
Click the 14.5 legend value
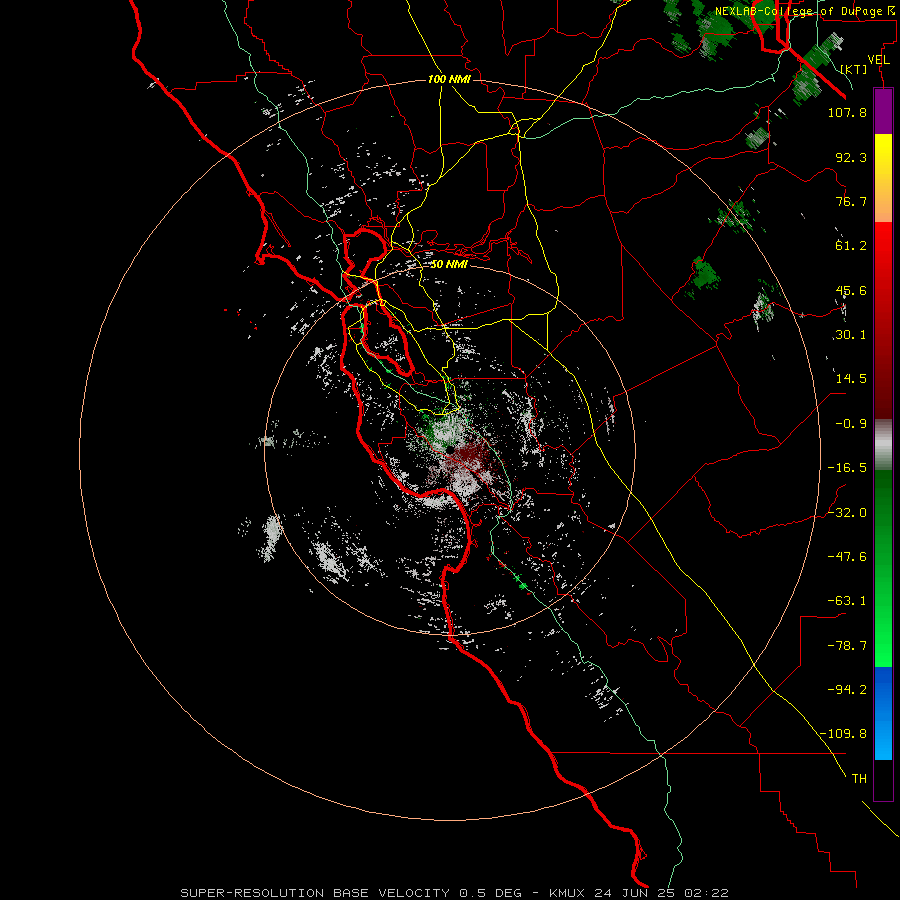(851, 379)
